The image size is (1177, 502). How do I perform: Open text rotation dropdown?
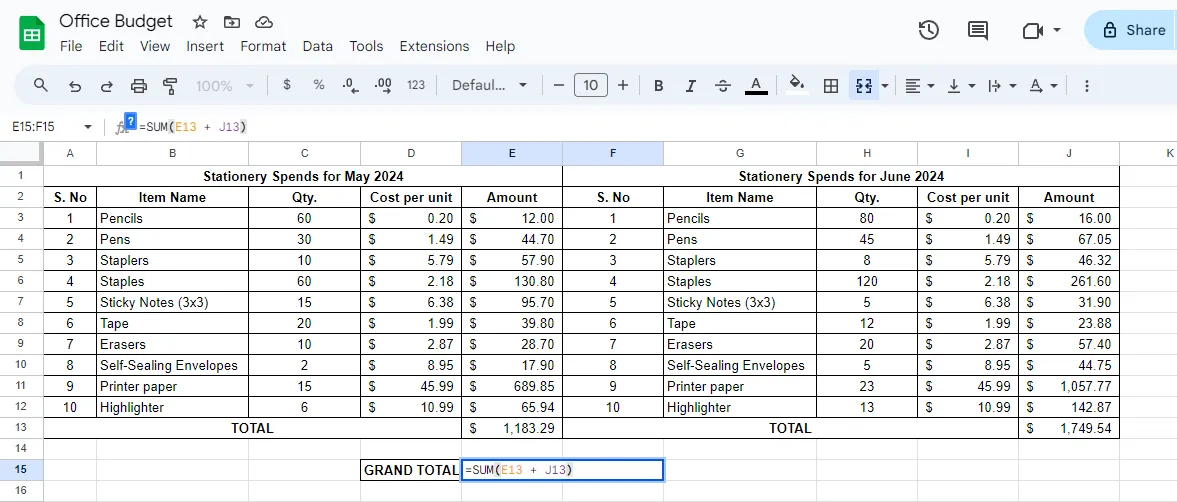1043,86
